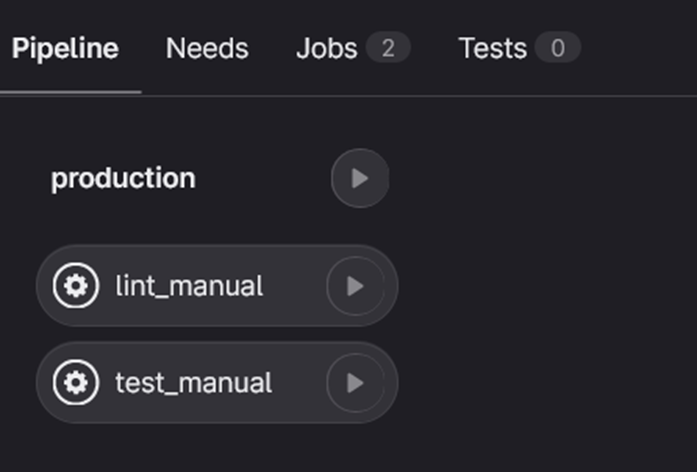Click the lint_manual gear status icon
The image size is (697, 472).
point(76,287)
